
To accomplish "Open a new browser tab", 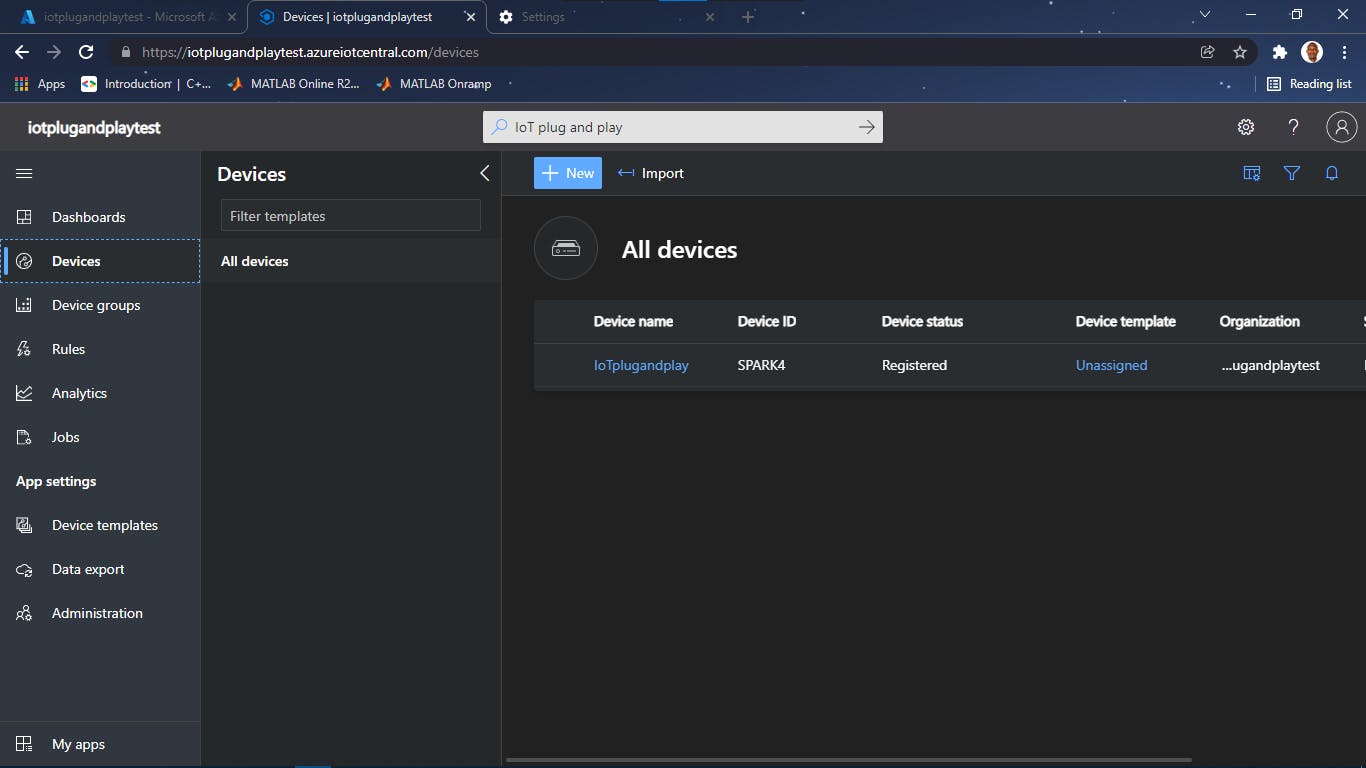I will click(x=747, y=17).
